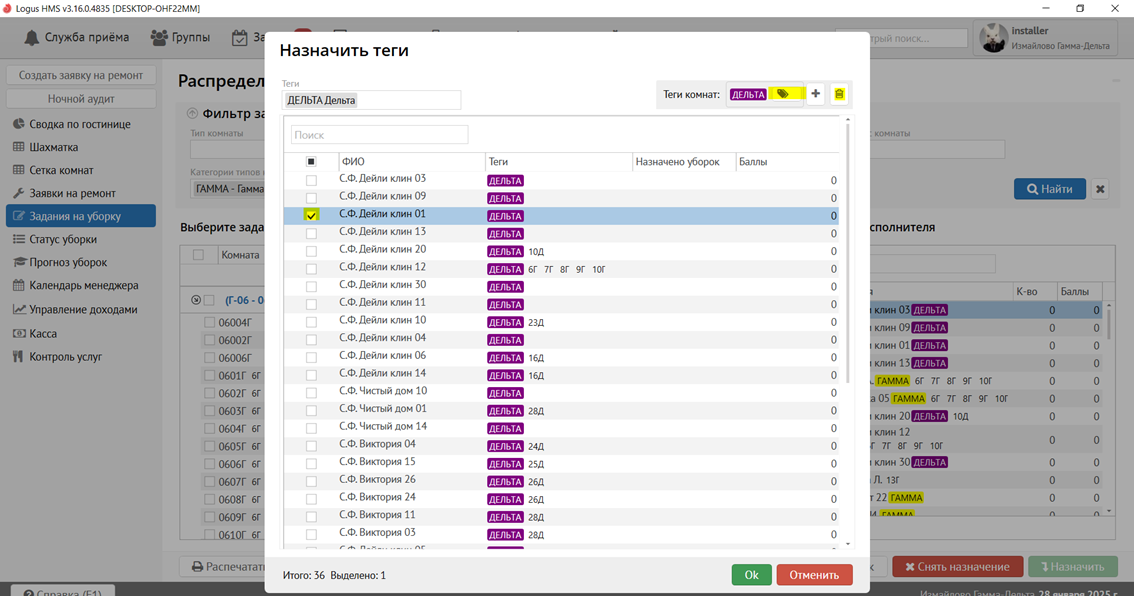Click the X button next to Найти

[x=1100, y=189]
